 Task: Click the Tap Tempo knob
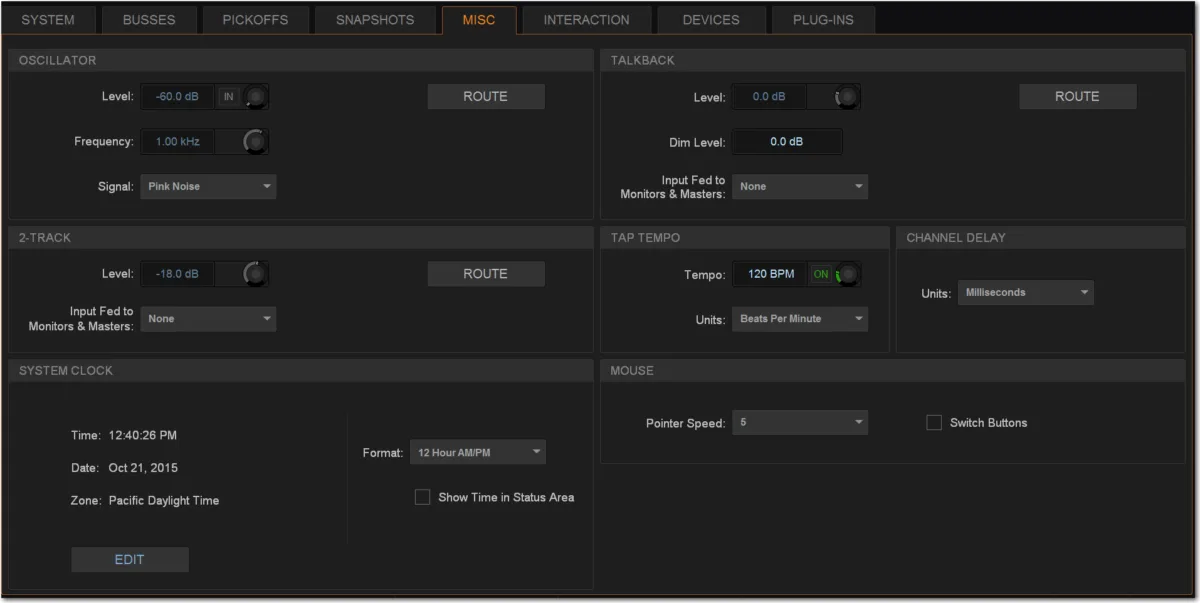[x=848, y=274]
